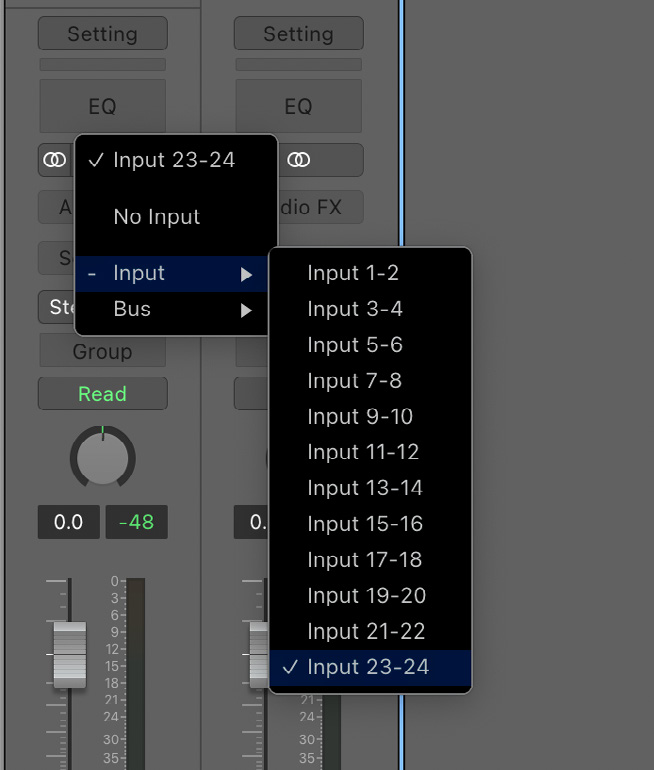Click the gain reduction bar under first Setting button

click(x=103, y=64)
